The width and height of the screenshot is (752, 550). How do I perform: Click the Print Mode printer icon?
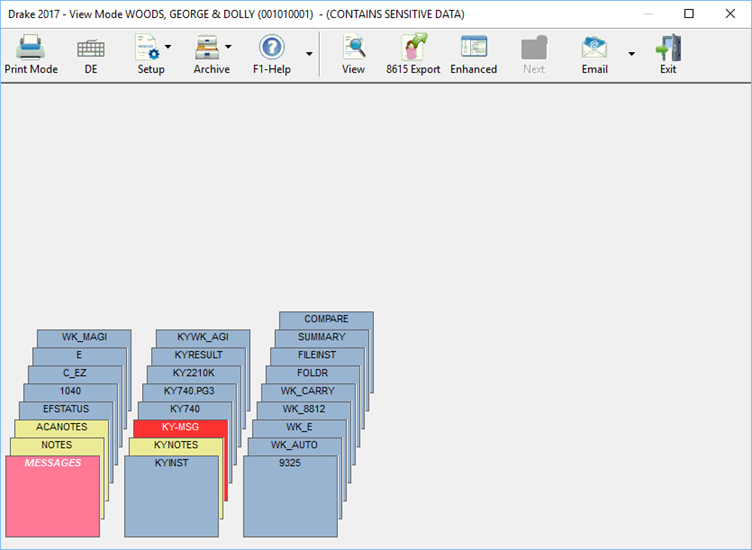30,48
